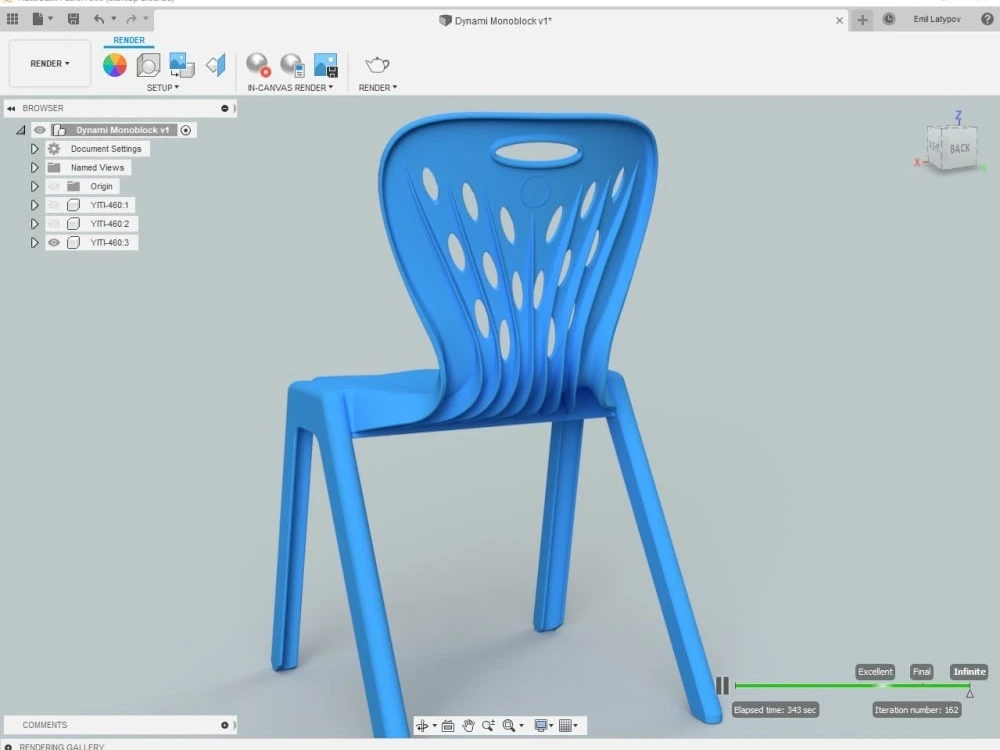Open the data panel grid icon
Viewport: 1000px width, 750px height.
pyautogui.click(x=12, y=19)
